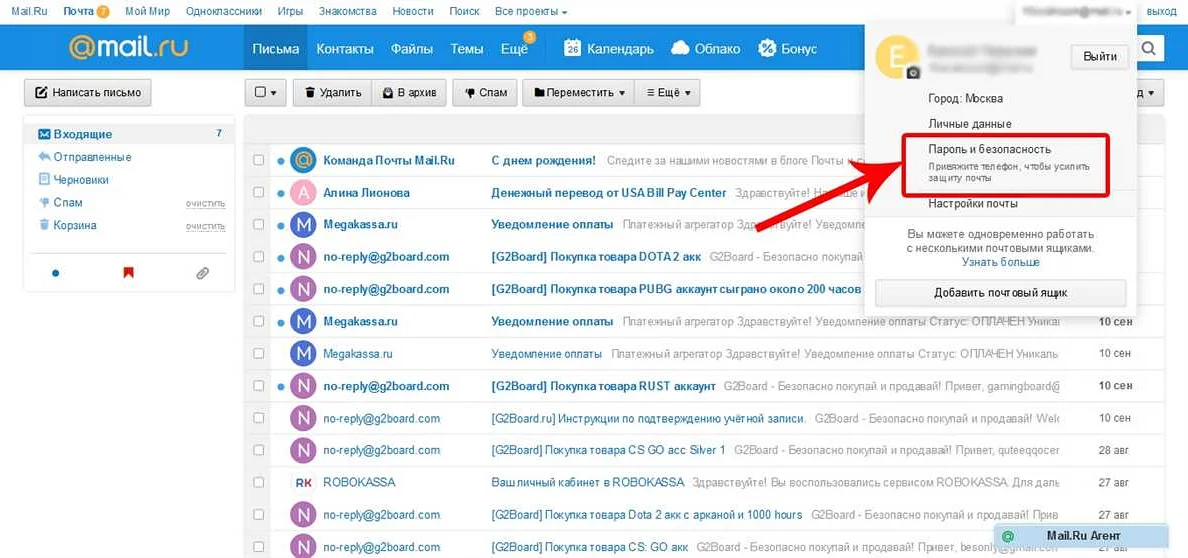Filter unread with blue dot icon
Image resolution: width=1188 pixels, height=558 pixels.
click(55, 272)
